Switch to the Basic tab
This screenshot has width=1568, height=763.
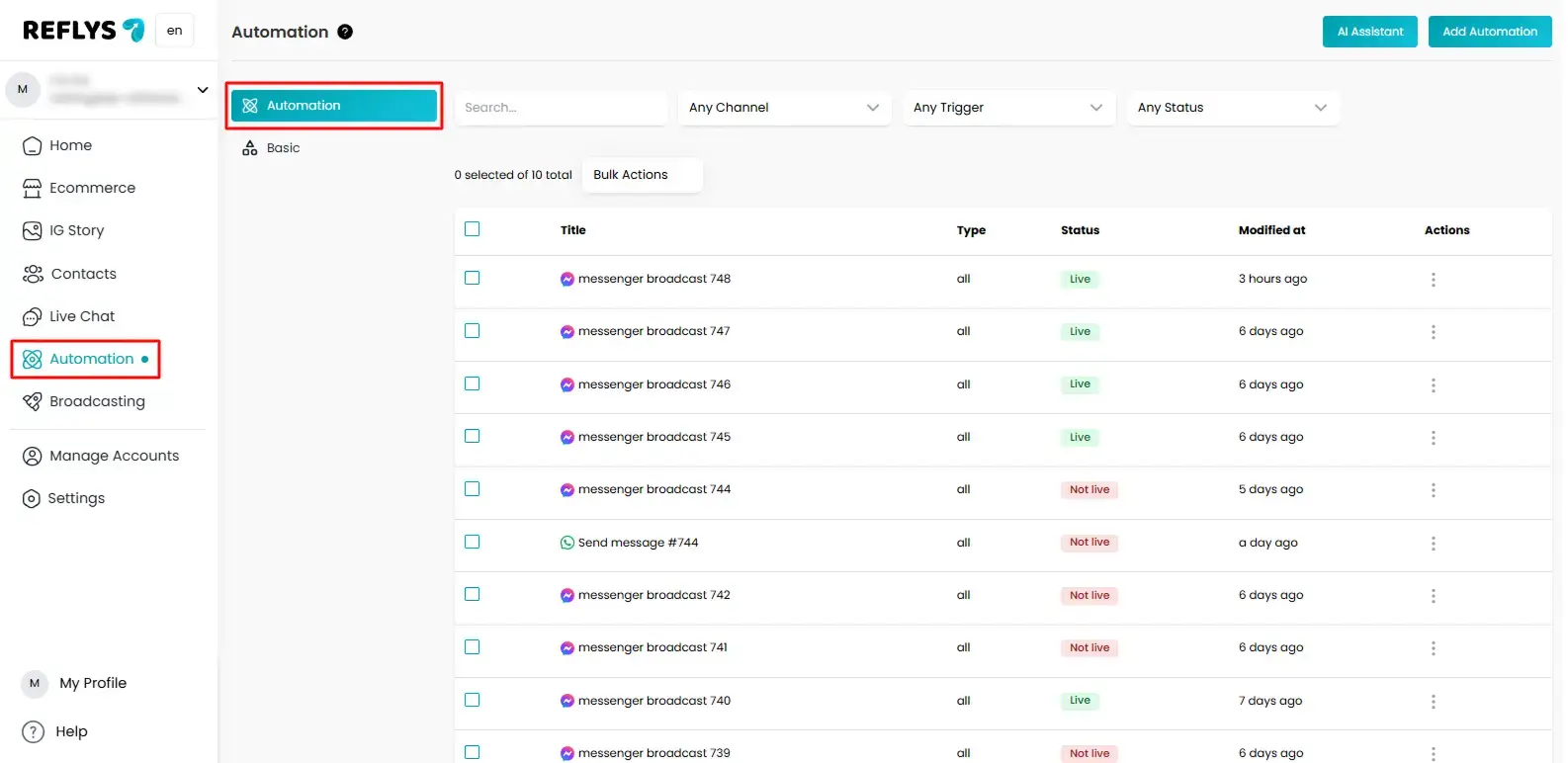283,148
